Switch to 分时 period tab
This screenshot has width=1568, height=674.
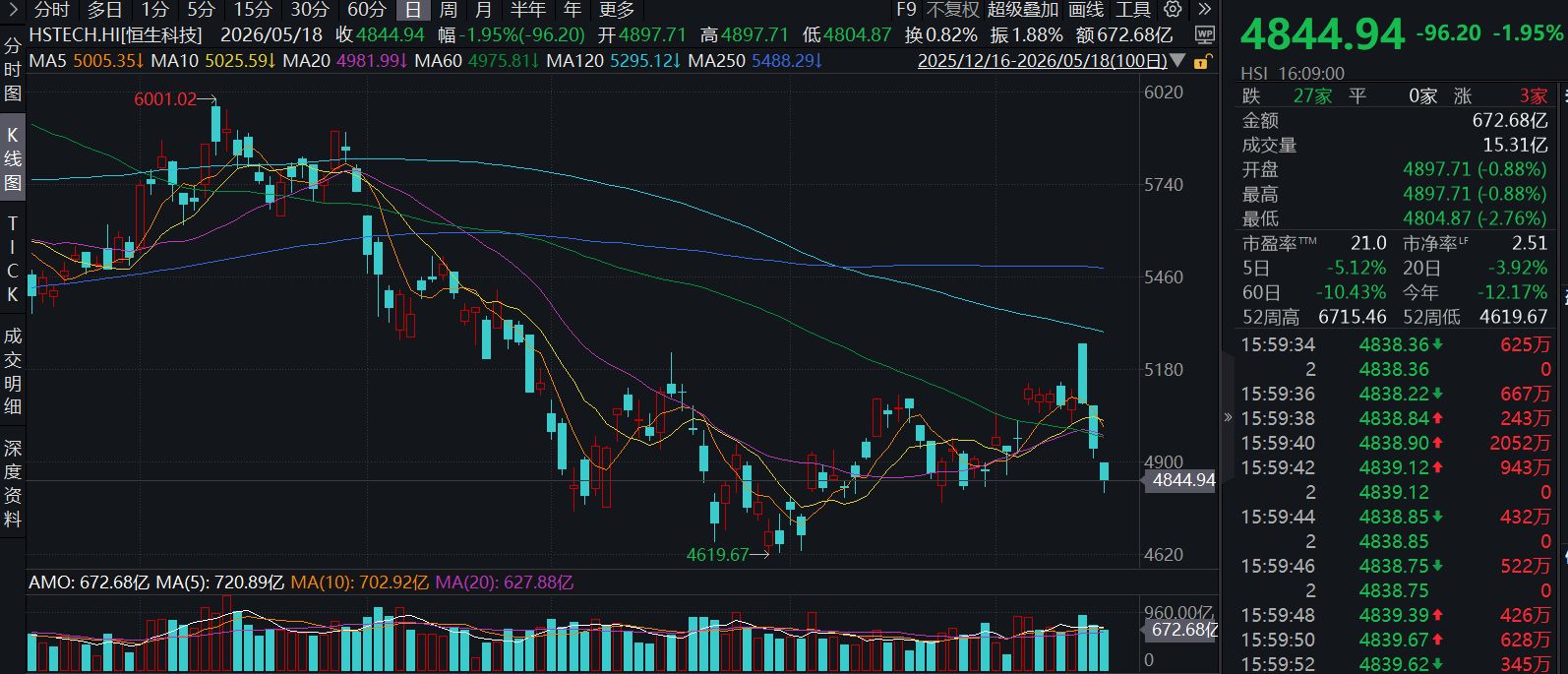(51, 10)
